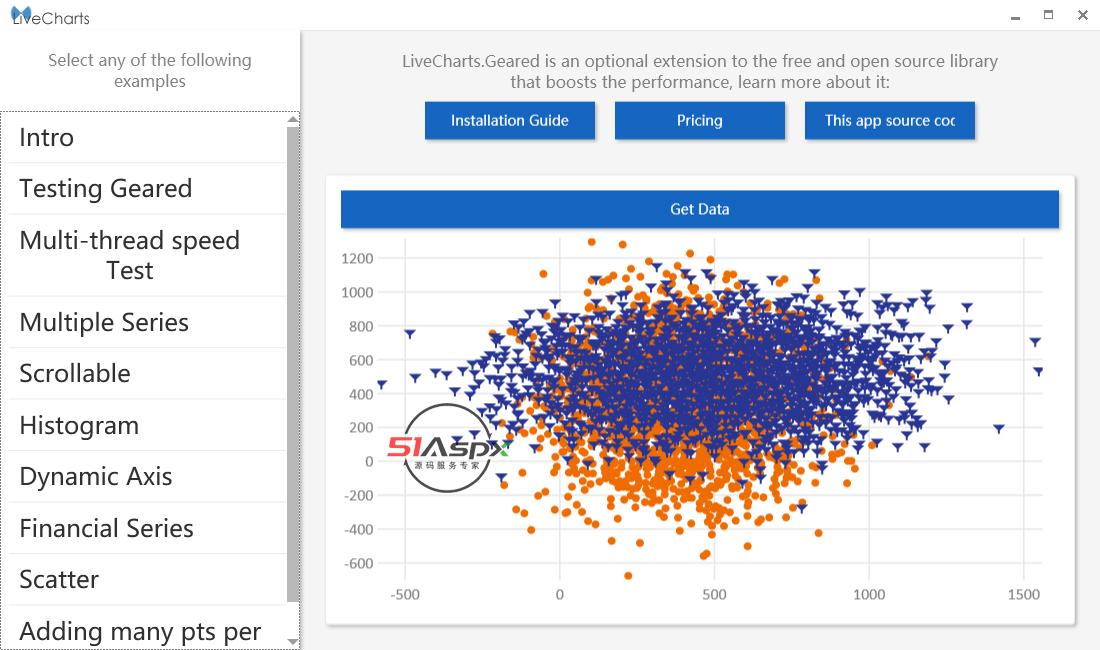This screenshot has width=1100, height=650.
Task: Click the -500 x-axis label
Action: coord(405,595)
